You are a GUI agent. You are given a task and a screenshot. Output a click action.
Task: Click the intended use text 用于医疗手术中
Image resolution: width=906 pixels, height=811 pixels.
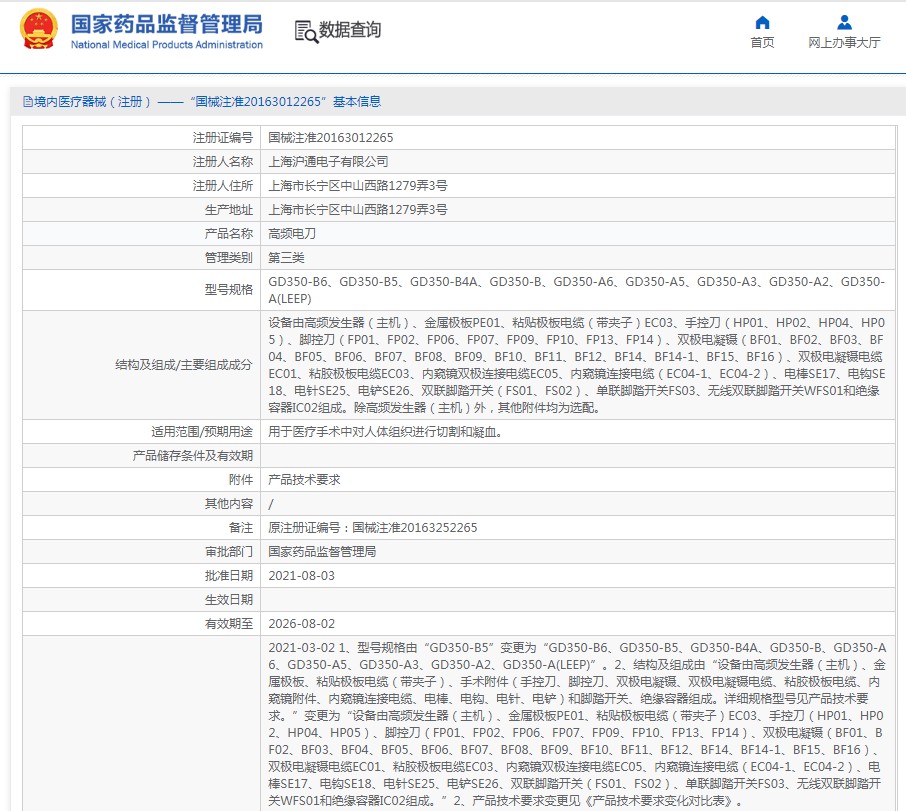point(385,432)
